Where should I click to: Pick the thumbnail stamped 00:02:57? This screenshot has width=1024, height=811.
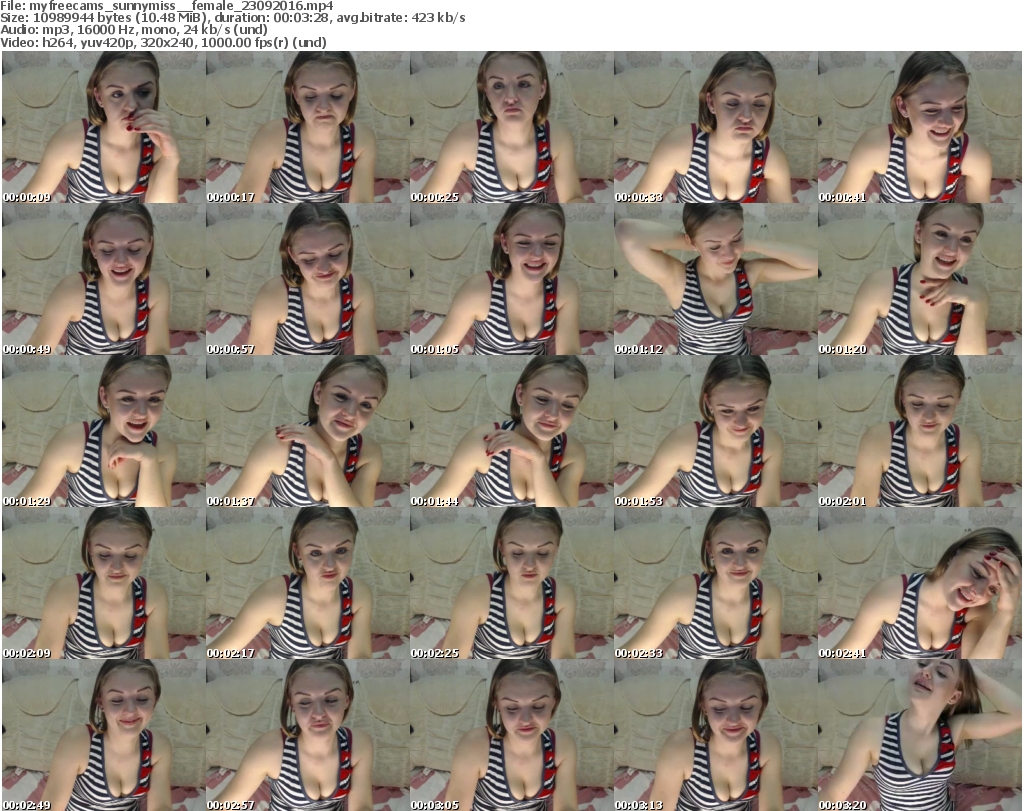click(x=308, y=735)
